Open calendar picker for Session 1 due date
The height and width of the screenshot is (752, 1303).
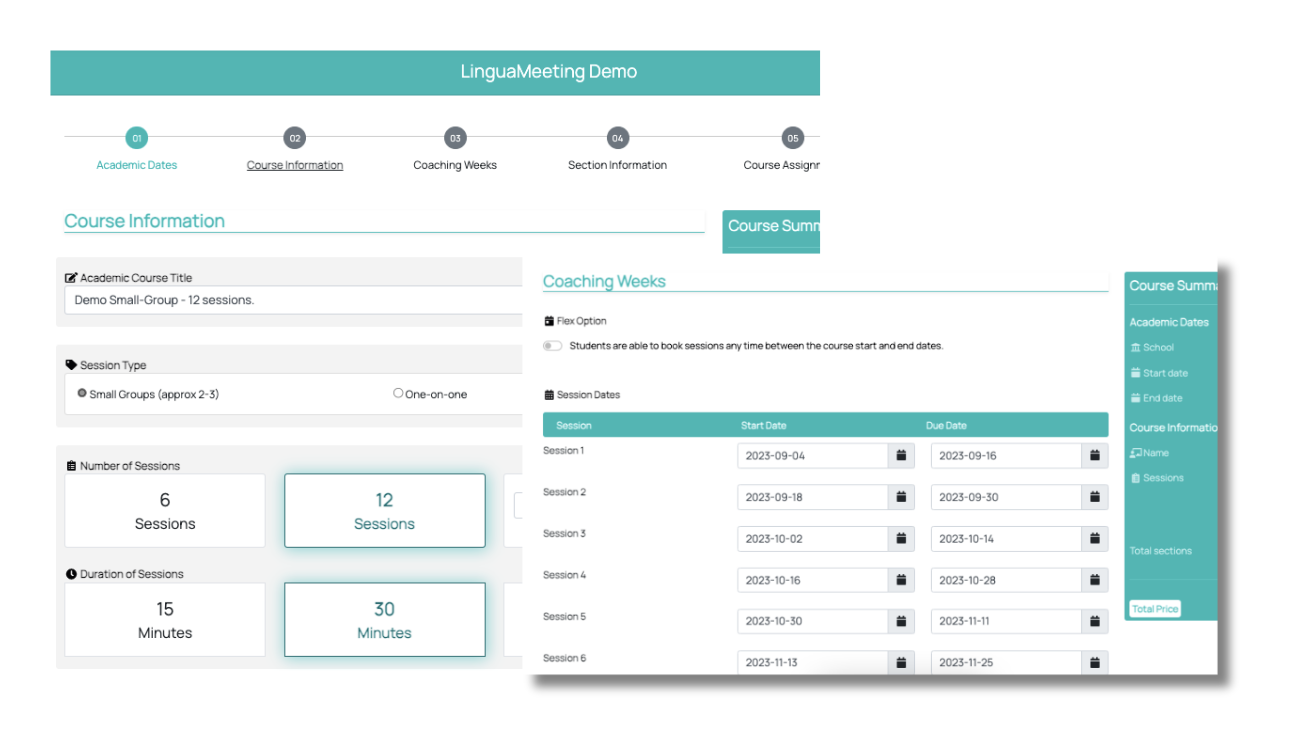1095,456
